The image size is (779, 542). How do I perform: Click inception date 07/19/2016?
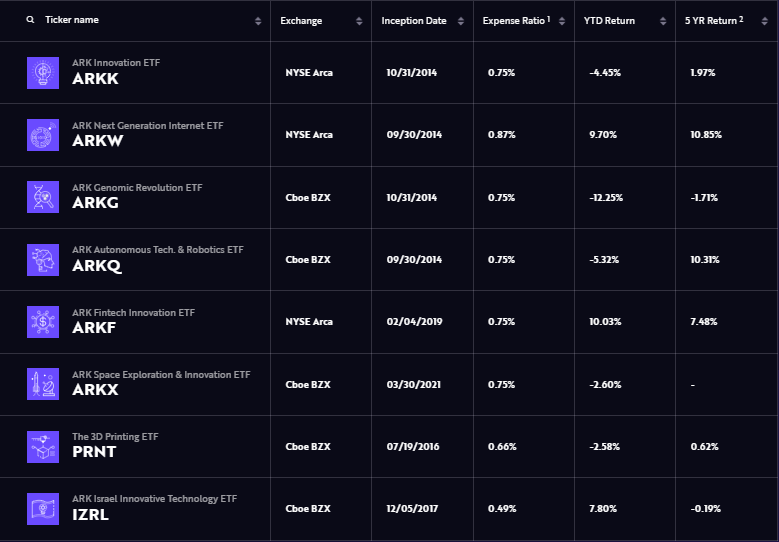(413, 447)
